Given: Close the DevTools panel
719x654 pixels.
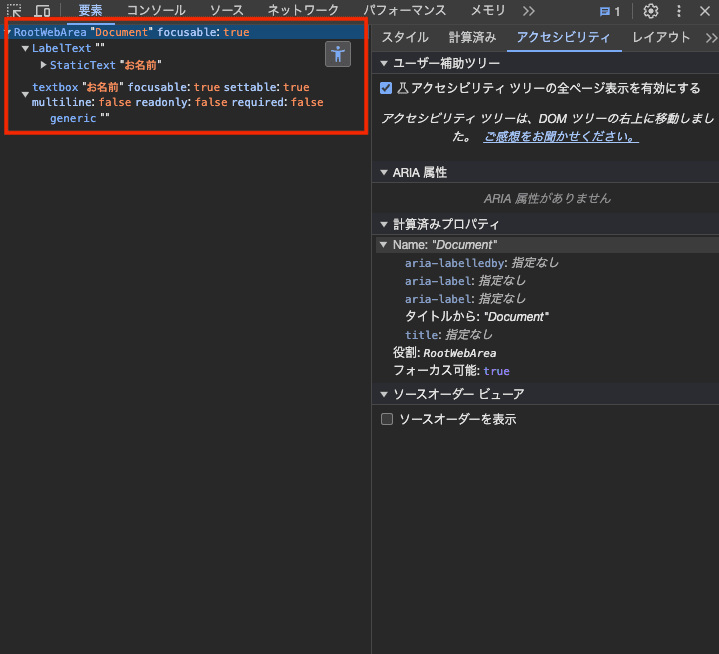Looking at the screenshot, I should click(x=704, y=11).
